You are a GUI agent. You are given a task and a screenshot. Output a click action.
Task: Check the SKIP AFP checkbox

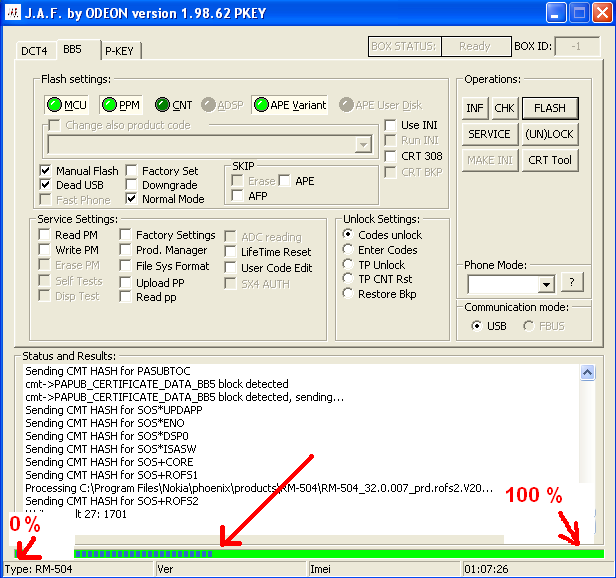coord(237,195)
